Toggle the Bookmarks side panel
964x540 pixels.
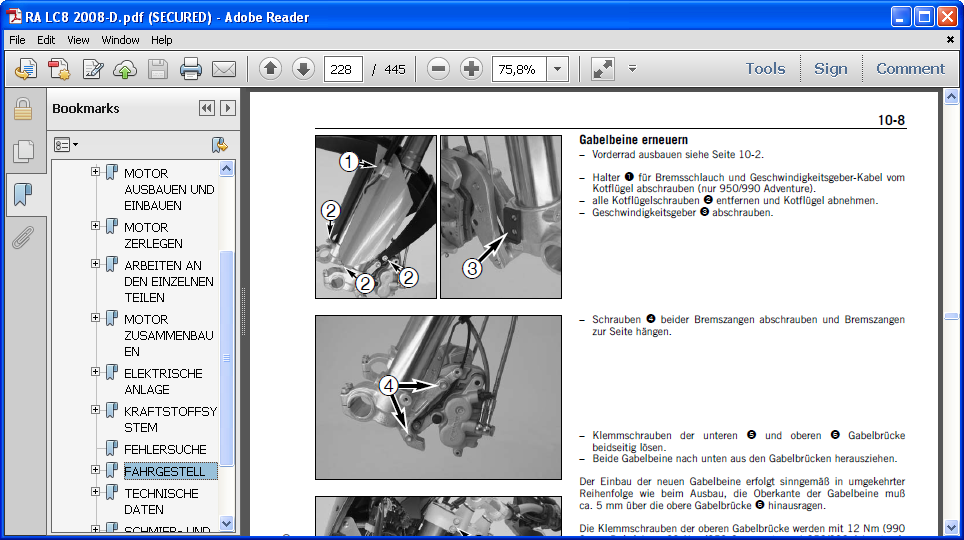click(22, 194)
